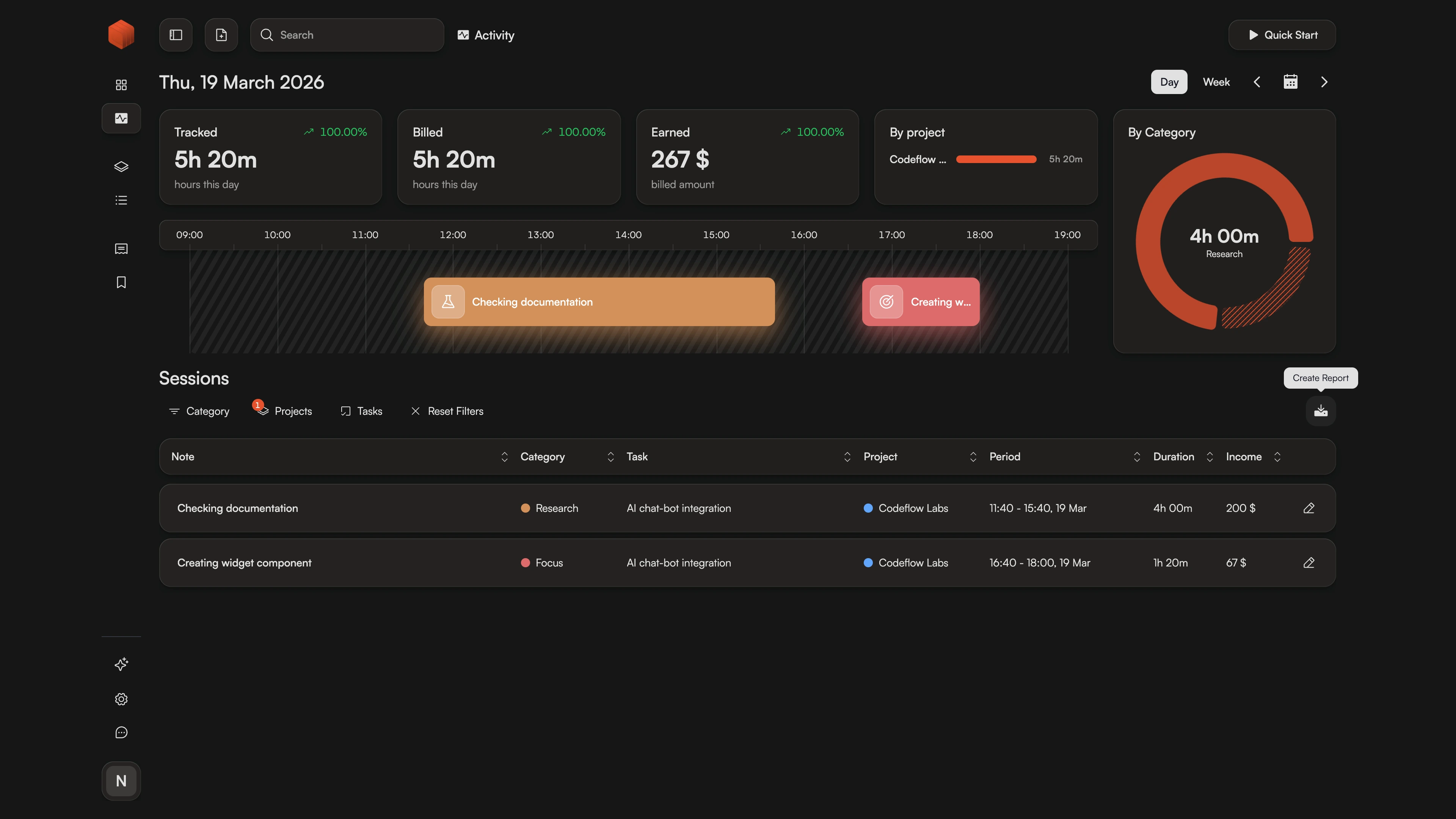Edit the Checking documentation session
The width and height of the screenshot is (1456, 819).
[x=1310, y=508]
